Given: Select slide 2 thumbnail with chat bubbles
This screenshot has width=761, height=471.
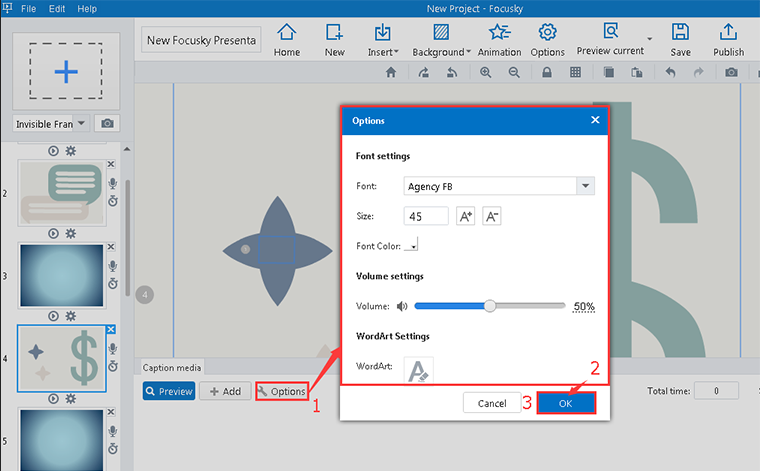Looking at the screenshot, I should (62, 193).
